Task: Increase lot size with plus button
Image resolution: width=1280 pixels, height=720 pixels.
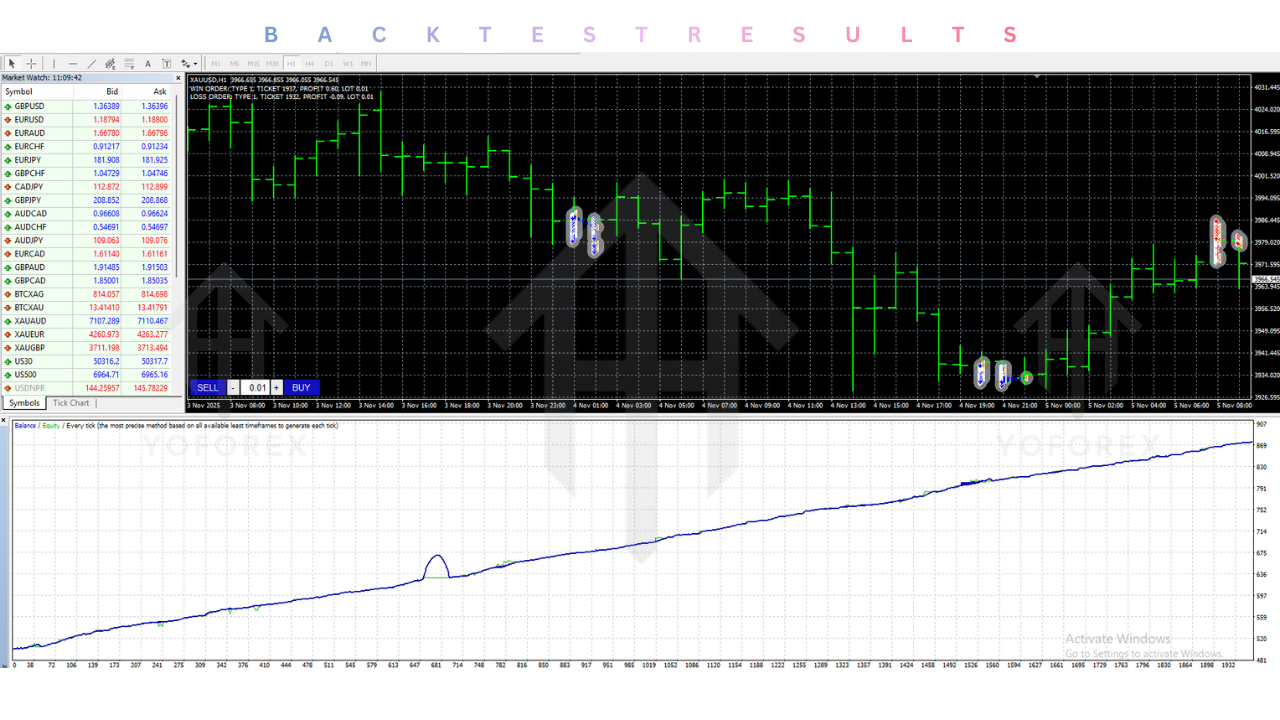Action: coord(277,388)
